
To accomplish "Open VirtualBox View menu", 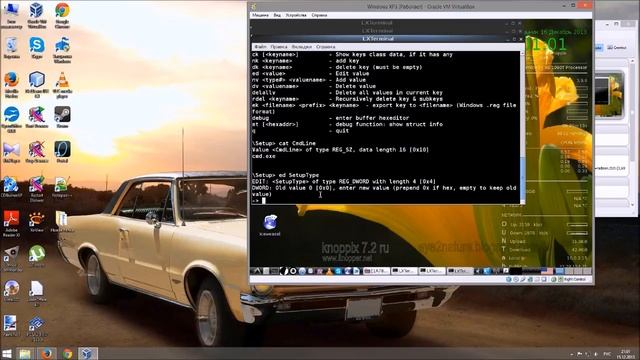I will [x=277, y=15].
